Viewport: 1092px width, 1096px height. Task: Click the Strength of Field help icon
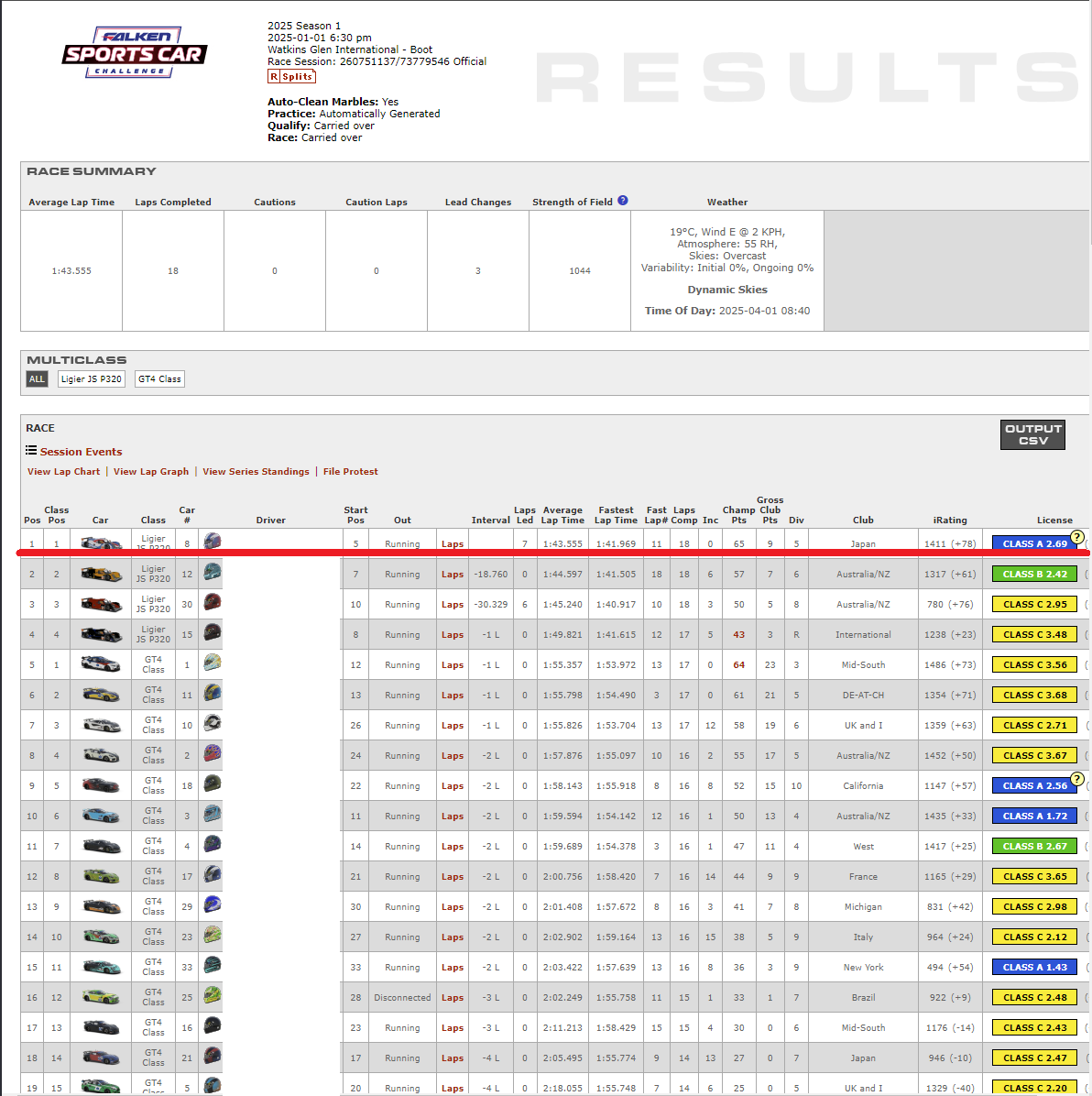pos(623,201)
